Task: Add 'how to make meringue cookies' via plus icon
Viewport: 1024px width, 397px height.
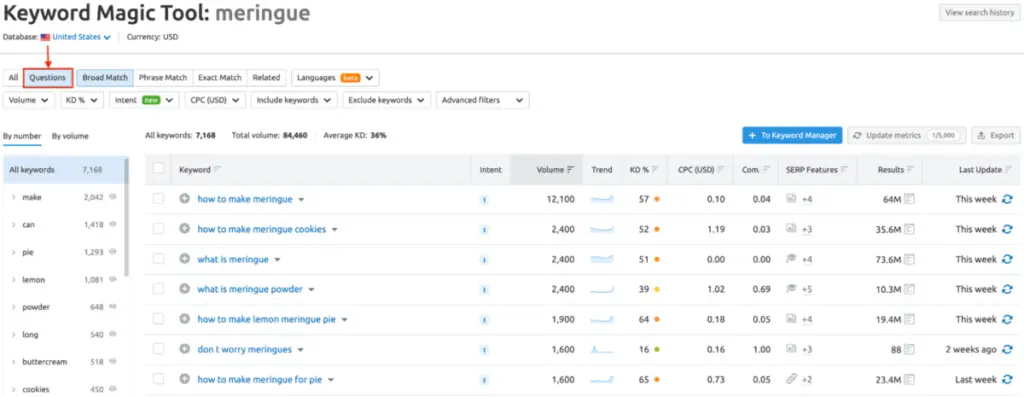Action: [x=185, y=229]
